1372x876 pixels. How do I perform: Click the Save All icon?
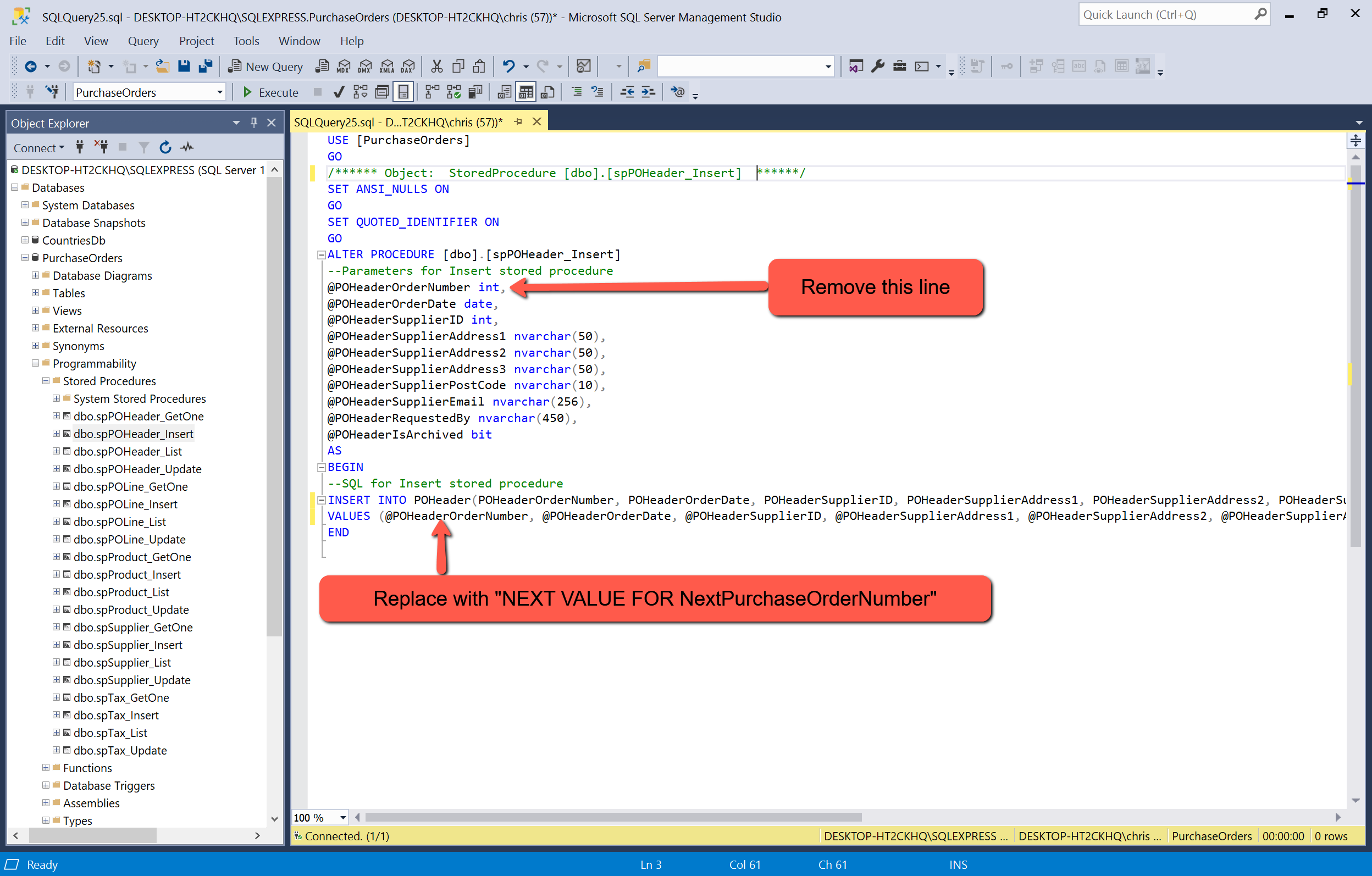tap(205, 66)
